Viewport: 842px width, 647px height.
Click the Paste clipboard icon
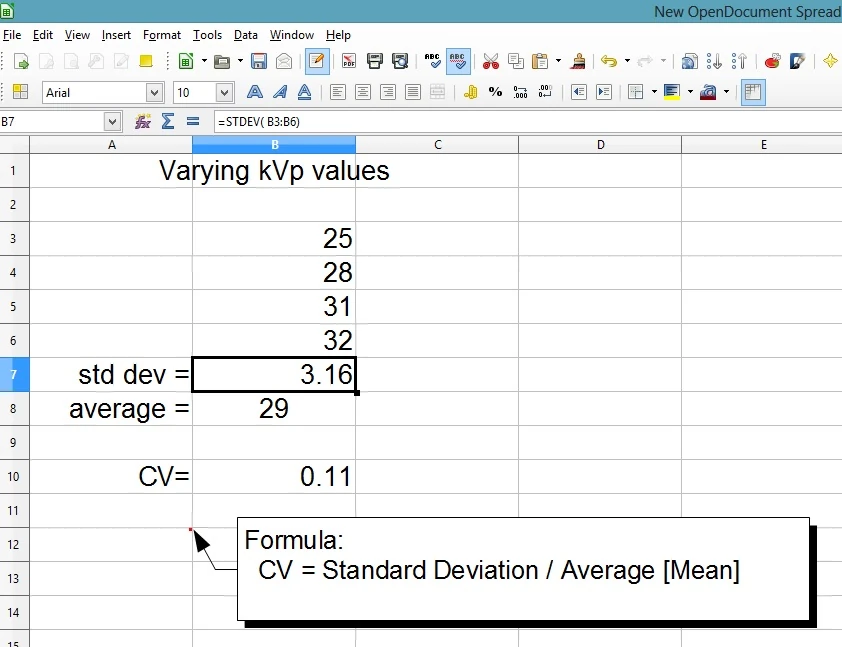point(540,61)
